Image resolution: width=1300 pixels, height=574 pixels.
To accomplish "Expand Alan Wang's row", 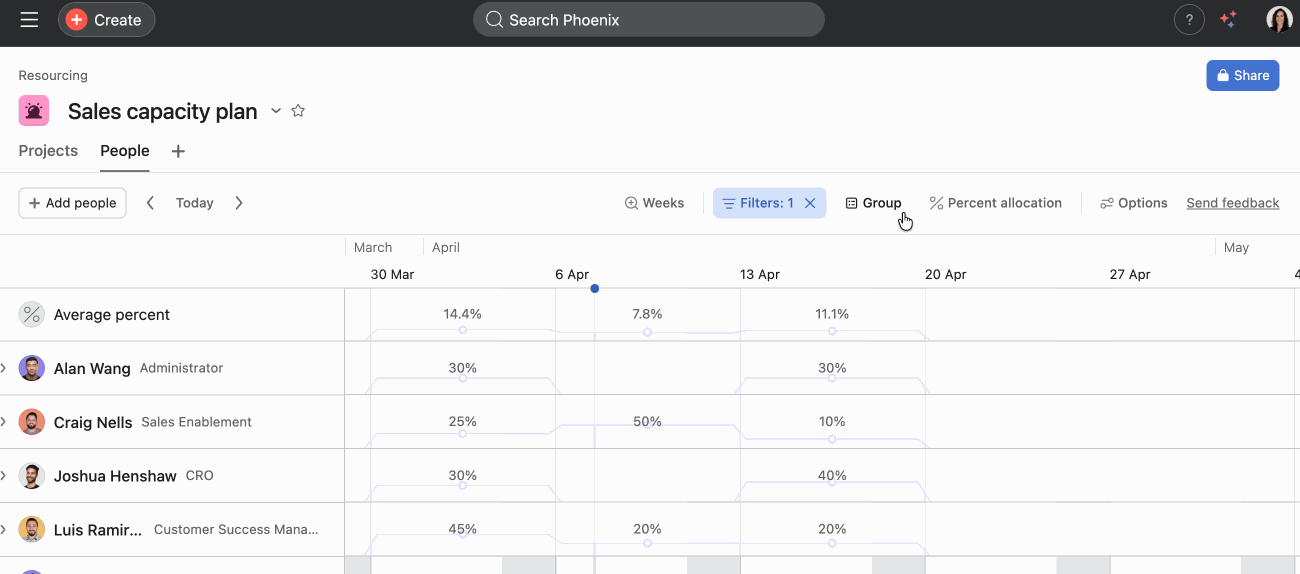I will point(4,368).
